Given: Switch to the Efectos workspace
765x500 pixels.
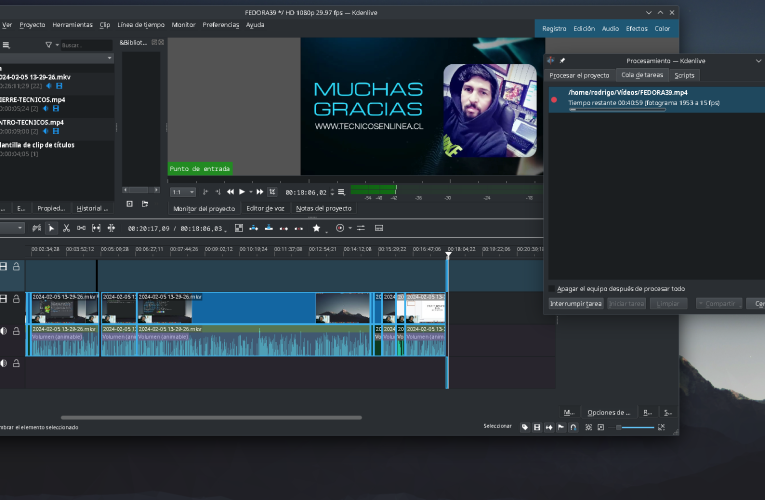Looking at the screenshot, I should (637, 29).
